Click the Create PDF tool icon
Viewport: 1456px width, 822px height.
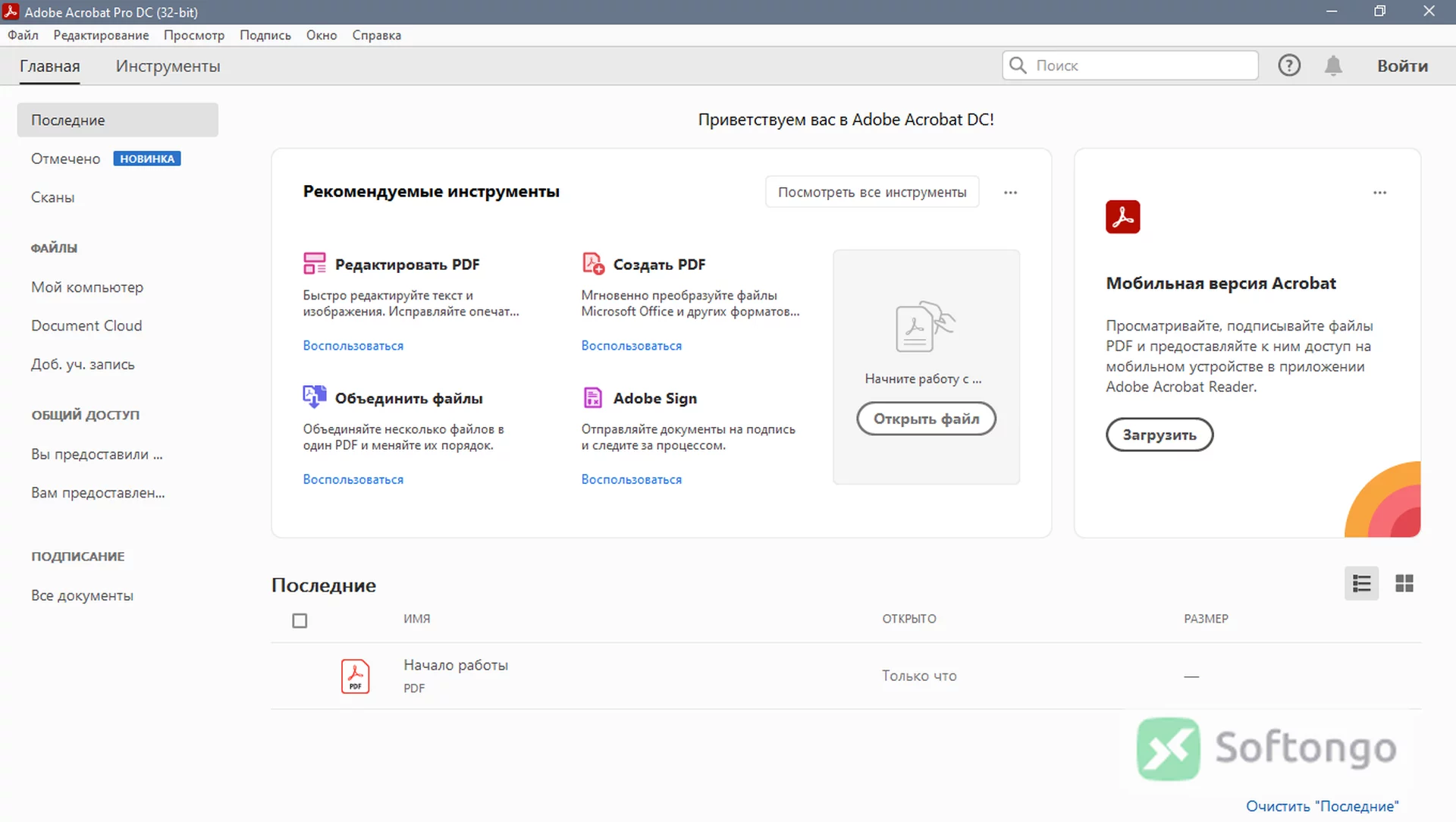[x=593, y=263]
